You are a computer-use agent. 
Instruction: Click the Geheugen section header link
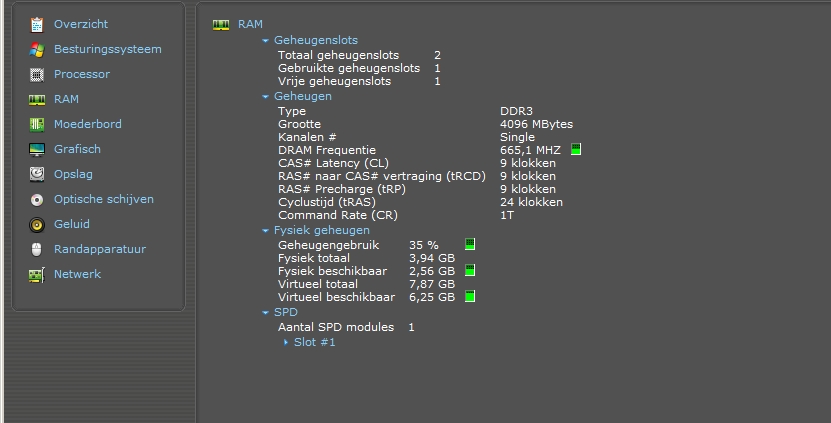click(x=303, y=96)
